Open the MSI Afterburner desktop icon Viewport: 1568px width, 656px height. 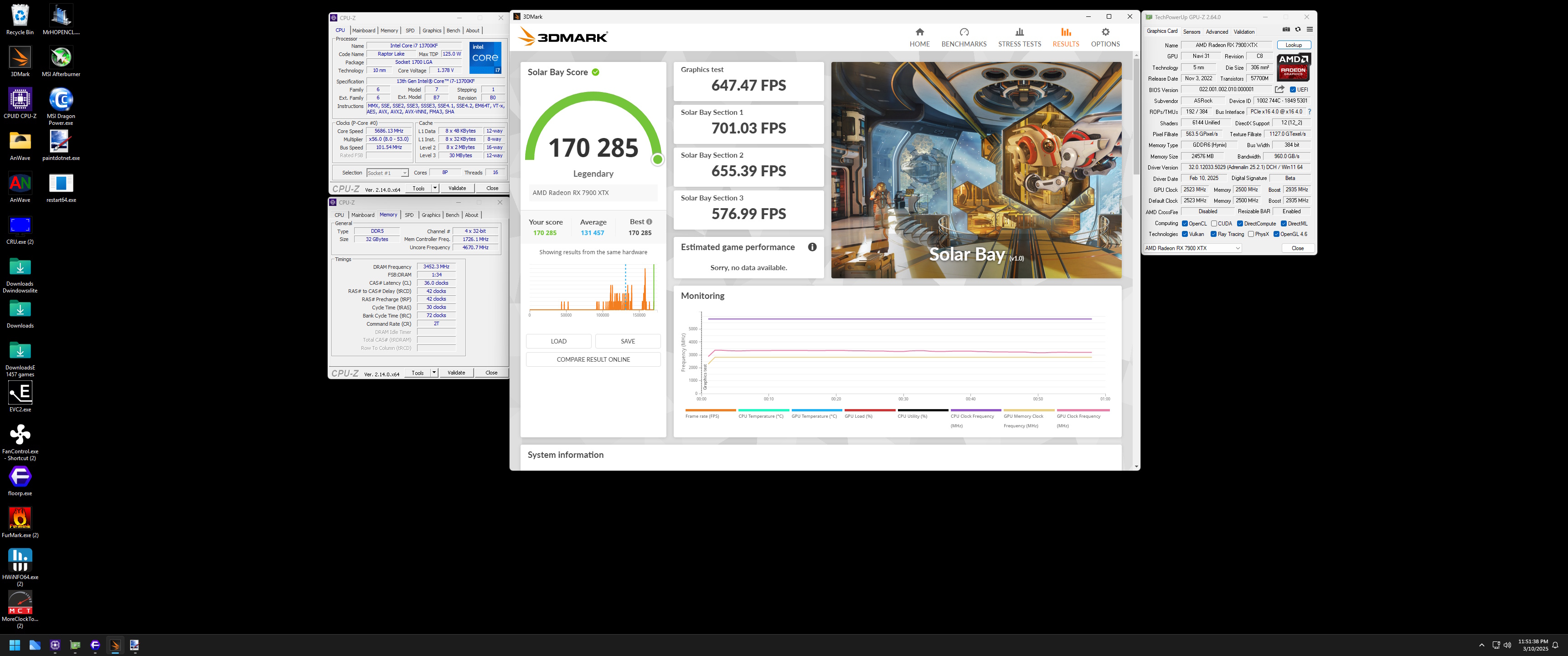coord(61,61)
